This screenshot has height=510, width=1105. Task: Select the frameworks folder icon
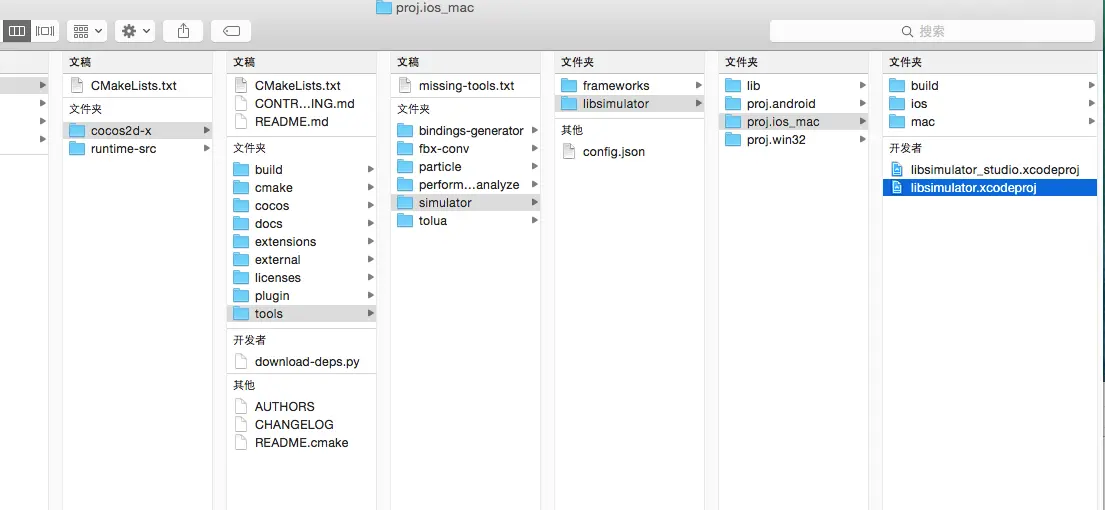569,86
